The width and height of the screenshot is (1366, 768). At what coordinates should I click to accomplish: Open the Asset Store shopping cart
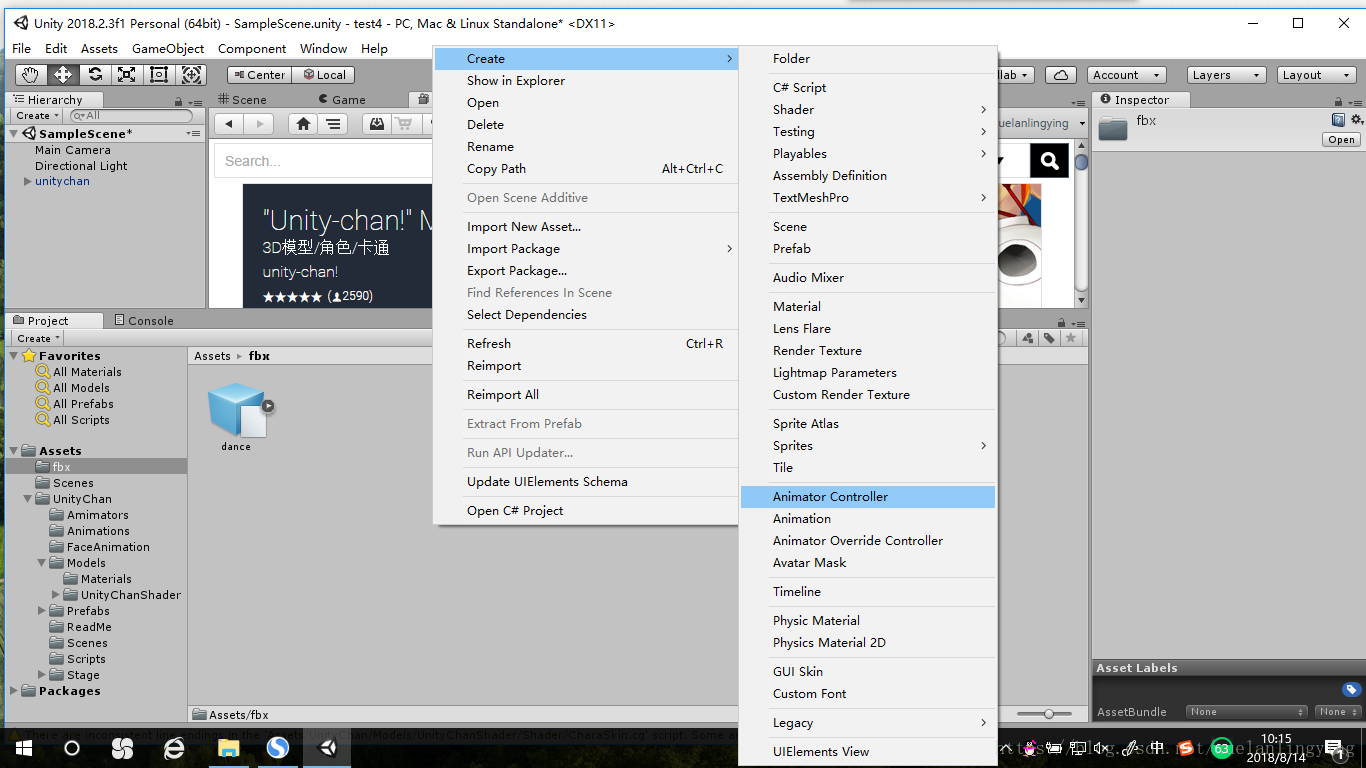click(x=405, y=124)
